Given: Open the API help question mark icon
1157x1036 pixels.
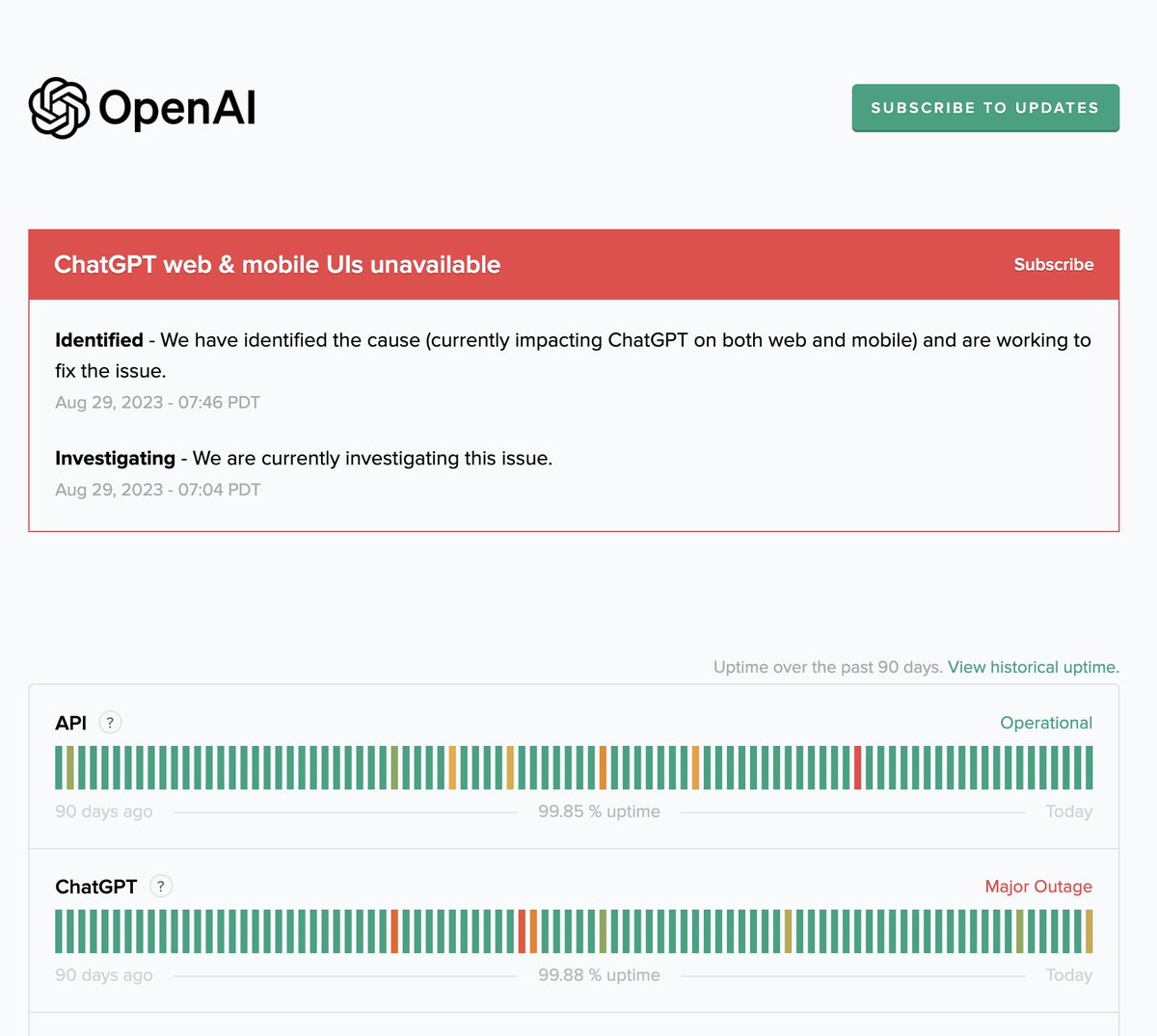Looking at the screenshot, I should click(x=110, y=723).
